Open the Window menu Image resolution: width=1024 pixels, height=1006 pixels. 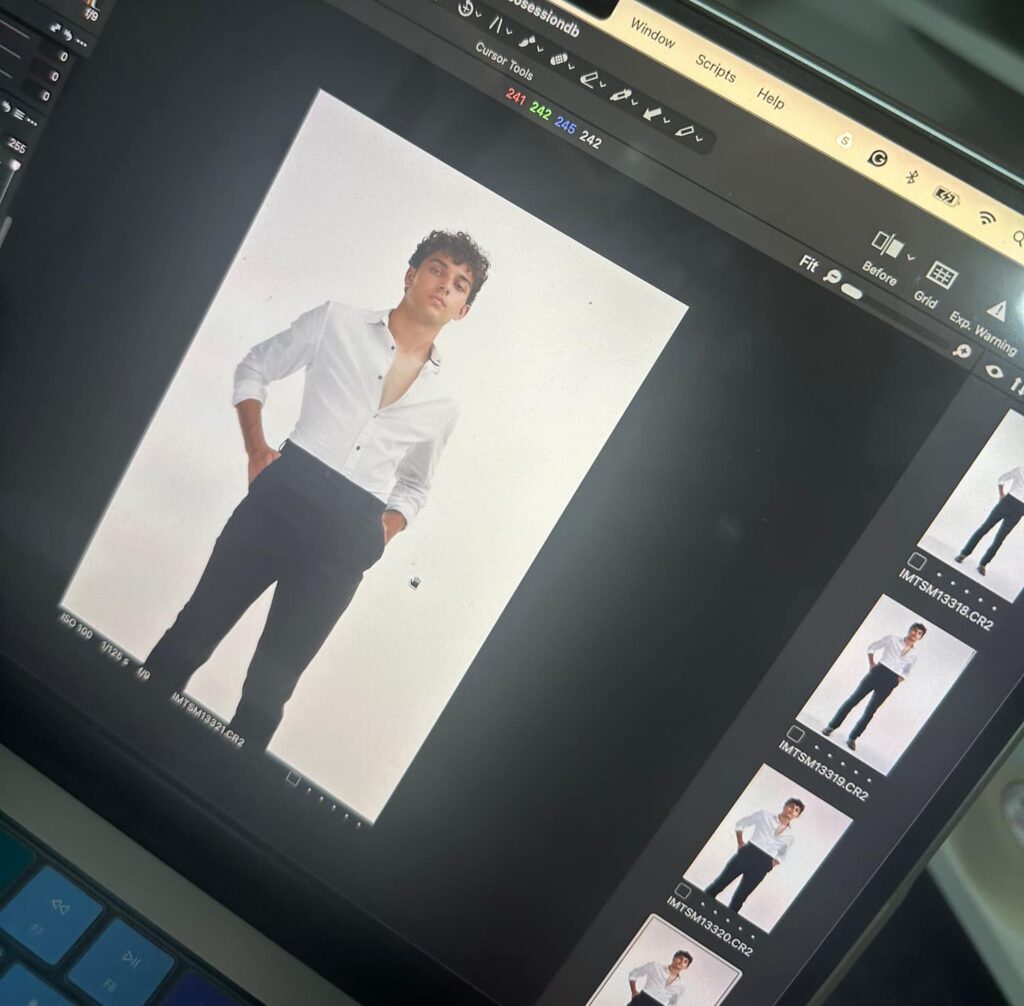coord(652,33)
